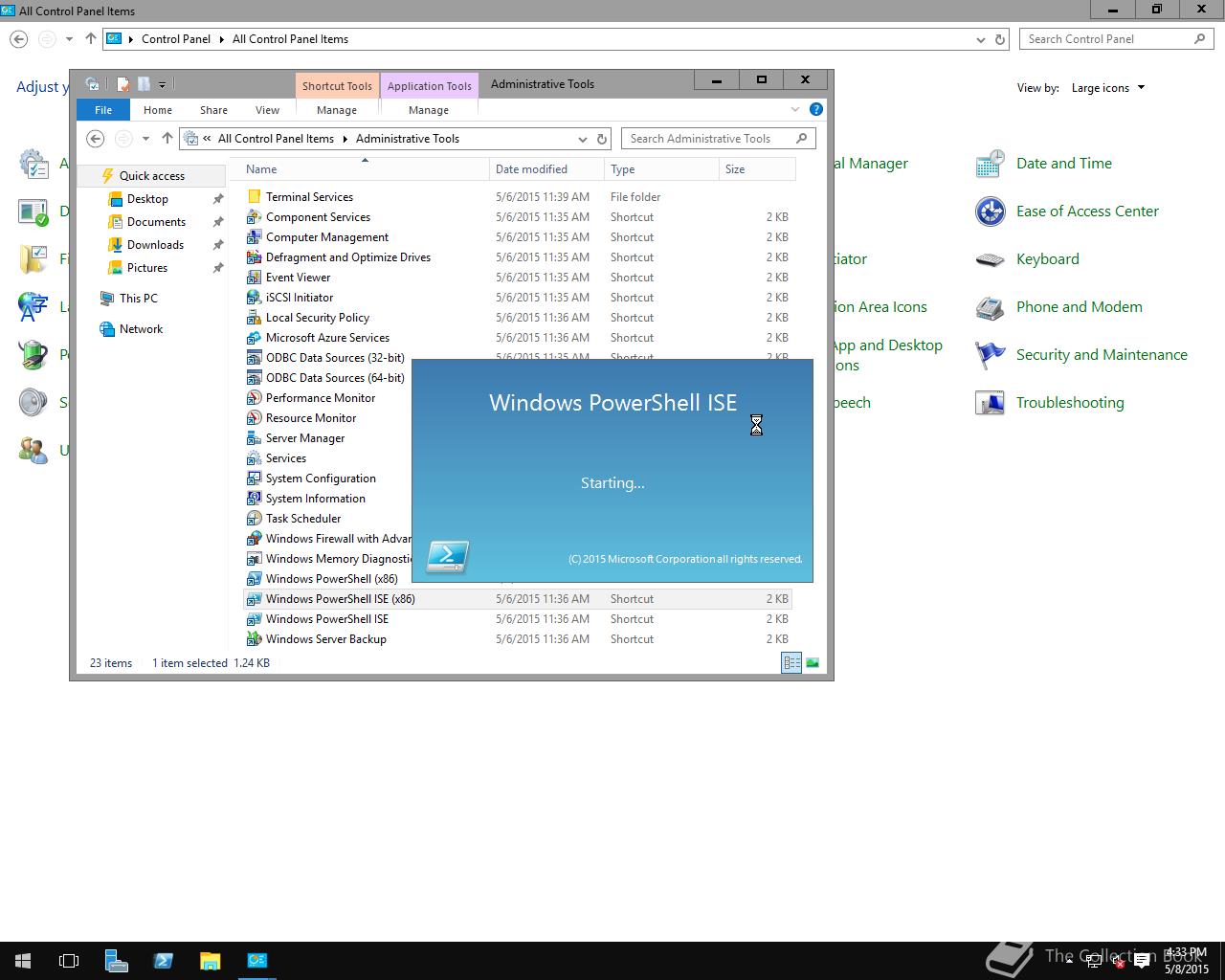Select the Terminal Services folder icon
This screenshot has width=1225, height=980.
(x=254, y=197)
